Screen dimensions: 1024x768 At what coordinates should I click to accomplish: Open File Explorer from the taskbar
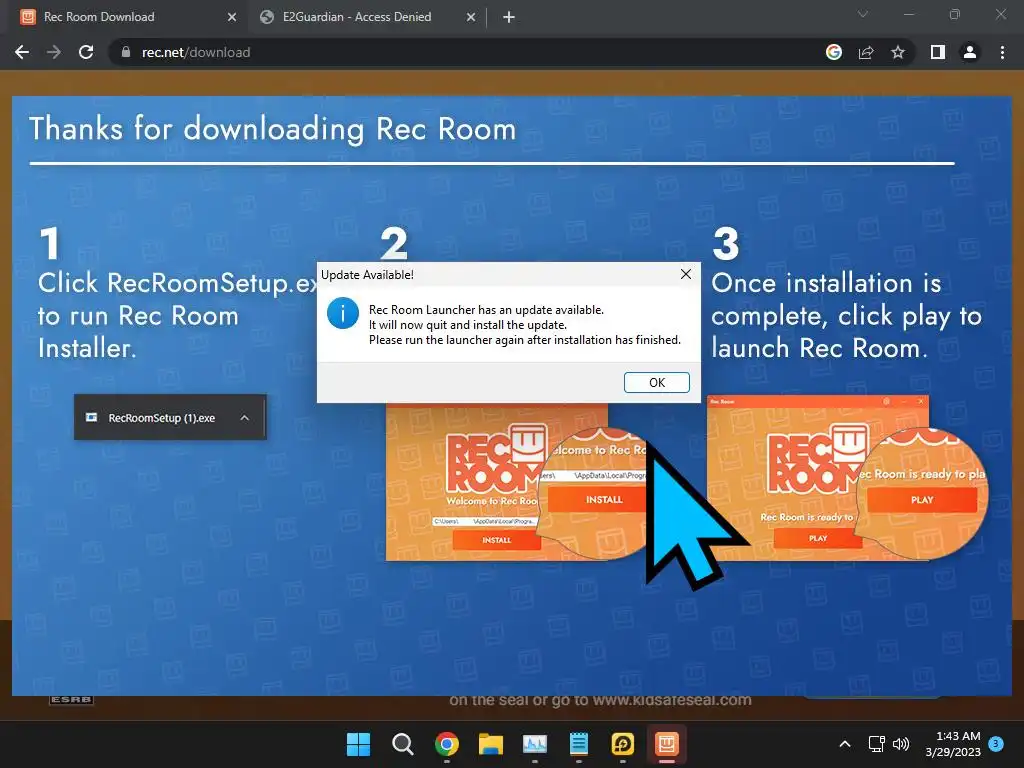pyautogui.click(x=490, y=744)
